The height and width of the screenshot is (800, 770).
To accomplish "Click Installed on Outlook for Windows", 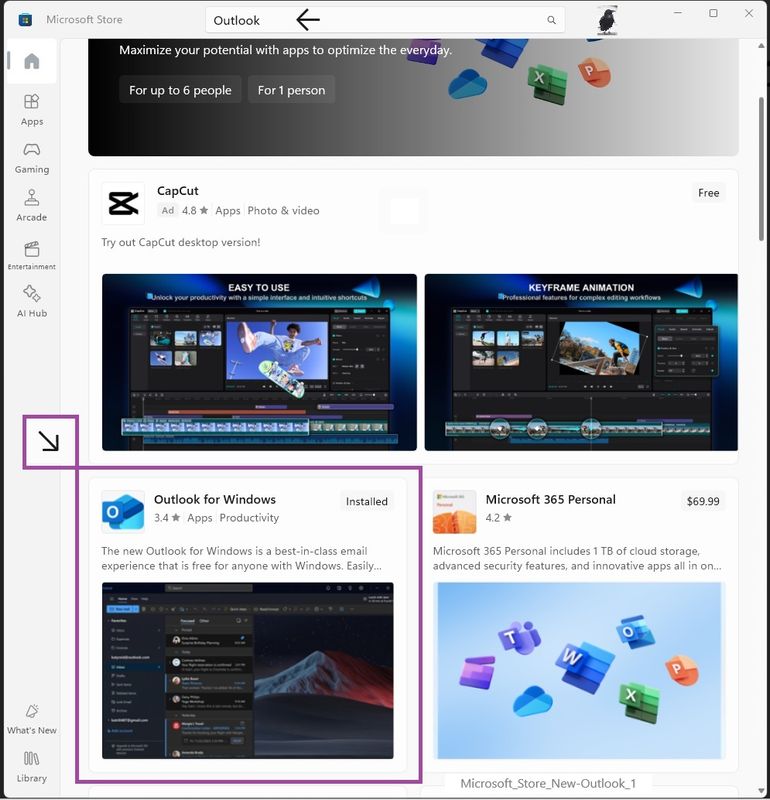I will pyautogui.click(x=366, y=501).
